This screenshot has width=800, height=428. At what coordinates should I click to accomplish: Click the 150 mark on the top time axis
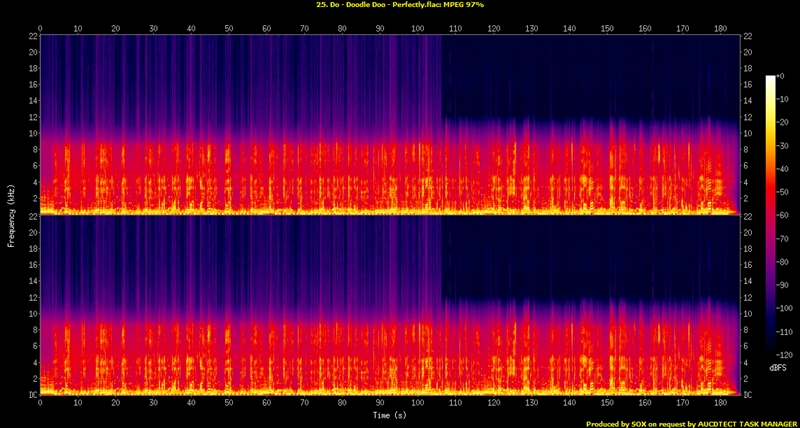pos(606,27)
